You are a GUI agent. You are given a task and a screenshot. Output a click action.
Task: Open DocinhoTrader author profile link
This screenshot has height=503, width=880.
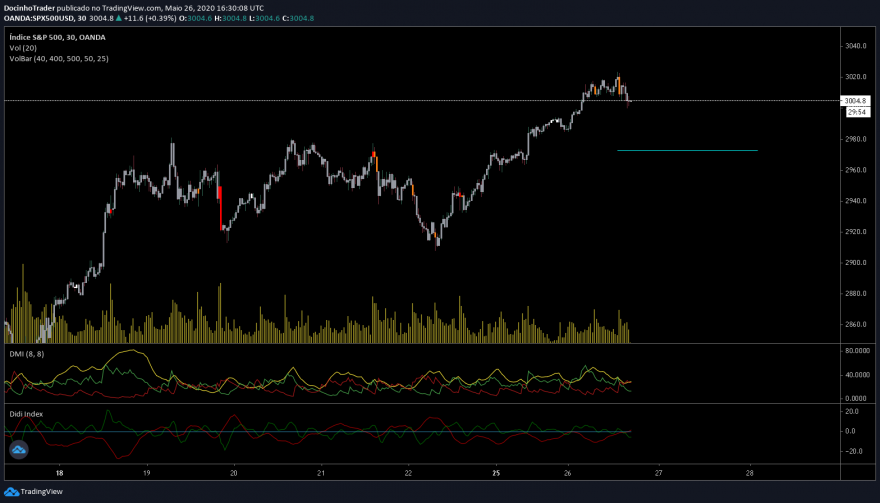pos(29,8)
